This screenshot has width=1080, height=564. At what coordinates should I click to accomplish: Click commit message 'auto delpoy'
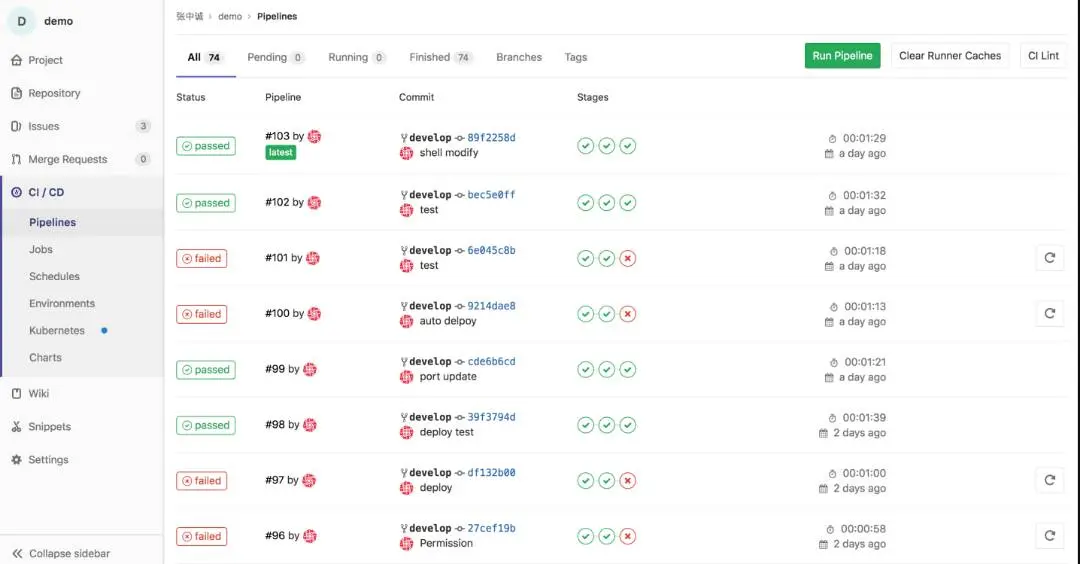(x=448, y=321)
